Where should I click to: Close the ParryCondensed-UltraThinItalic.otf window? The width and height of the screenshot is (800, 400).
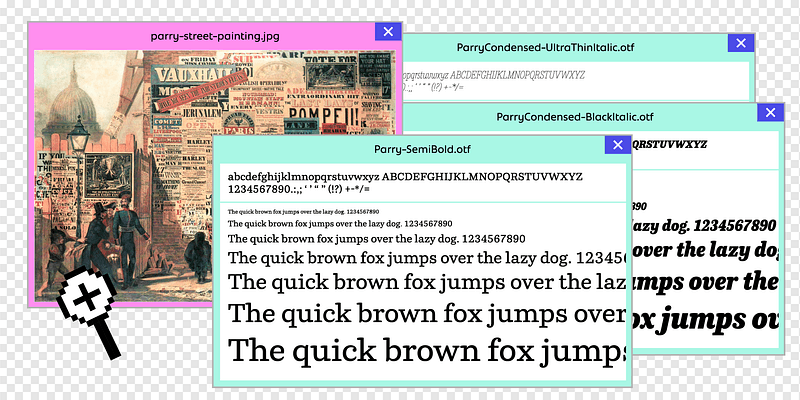[739, 43]
